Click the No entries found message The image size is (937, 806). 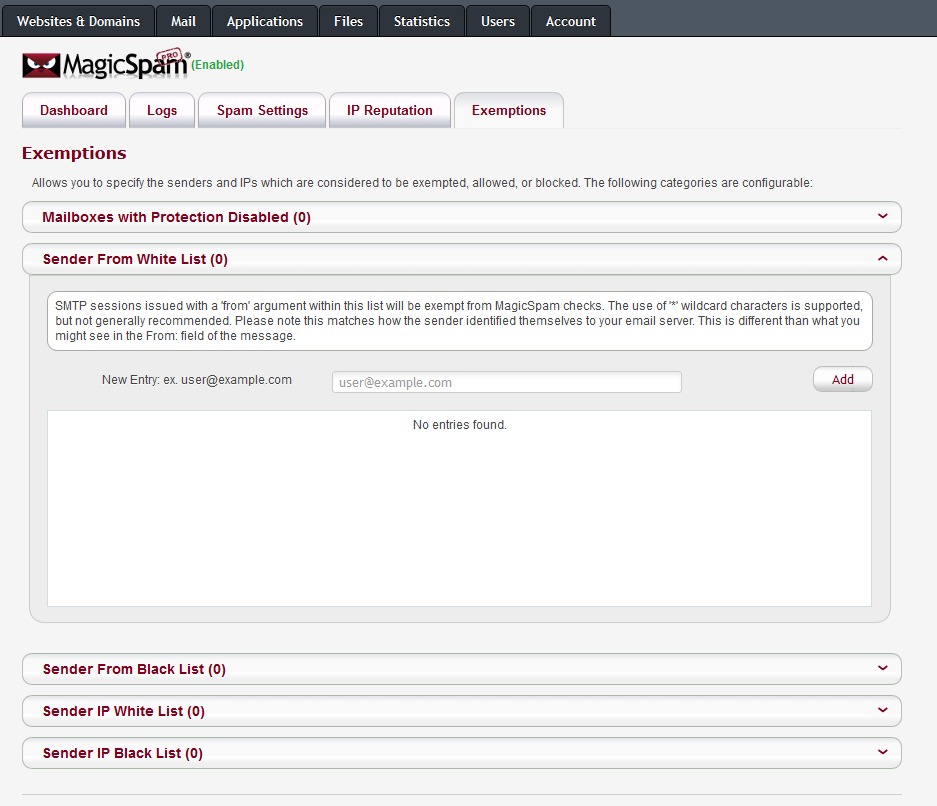tap(460, 425)
